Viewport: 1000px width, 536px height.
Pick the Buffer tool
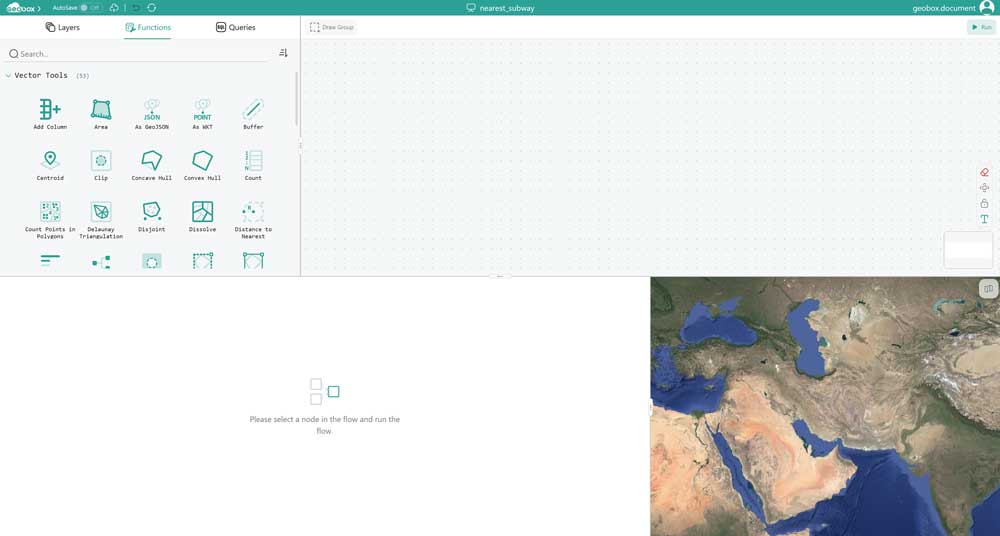coord(253,114)
